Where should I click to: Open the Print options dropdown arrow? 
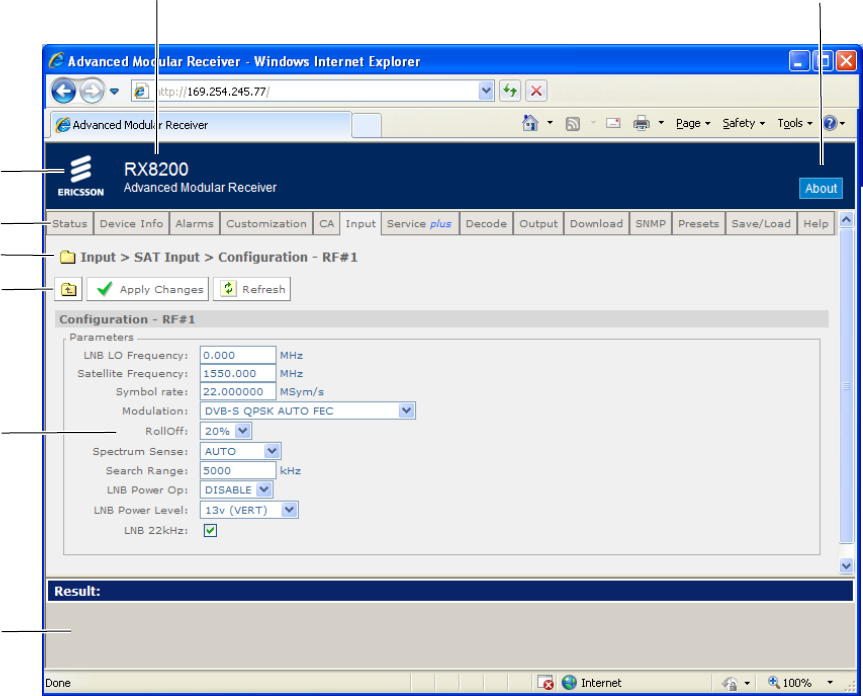click(661, 123)
